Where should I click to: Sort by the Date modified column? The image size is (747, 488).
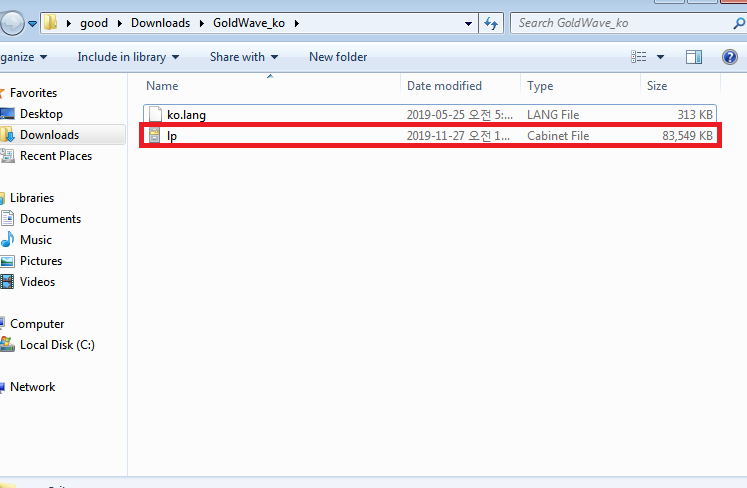click(x=444, y=86)
